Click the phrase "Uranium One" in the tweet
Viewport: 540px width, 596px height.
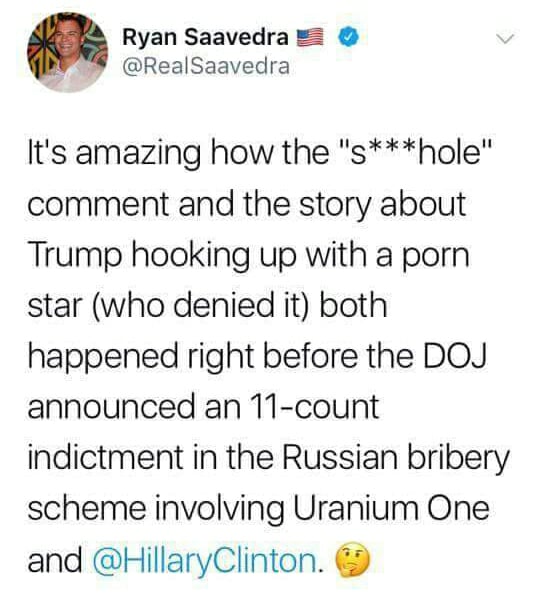[391, 509]
